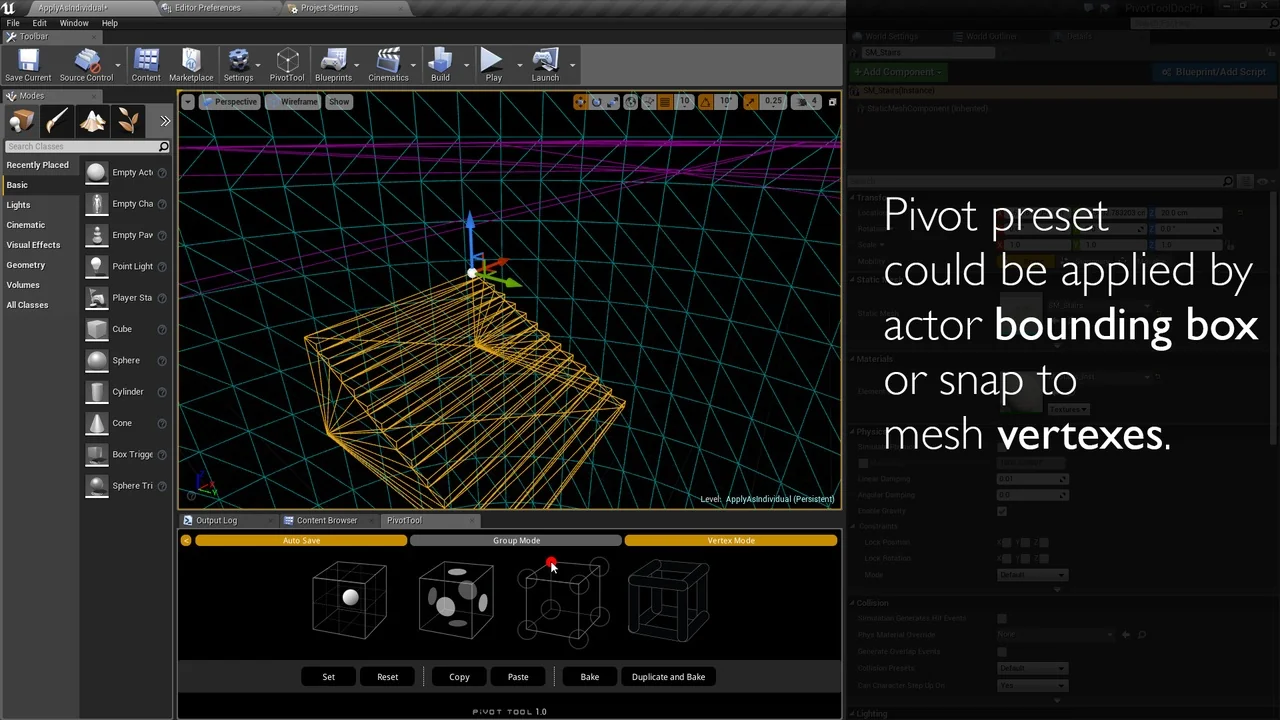Open Blueprints from the toolbar
Image resolution: width=1280 pixels, height=720 pixels.
(x=333, y=64)
